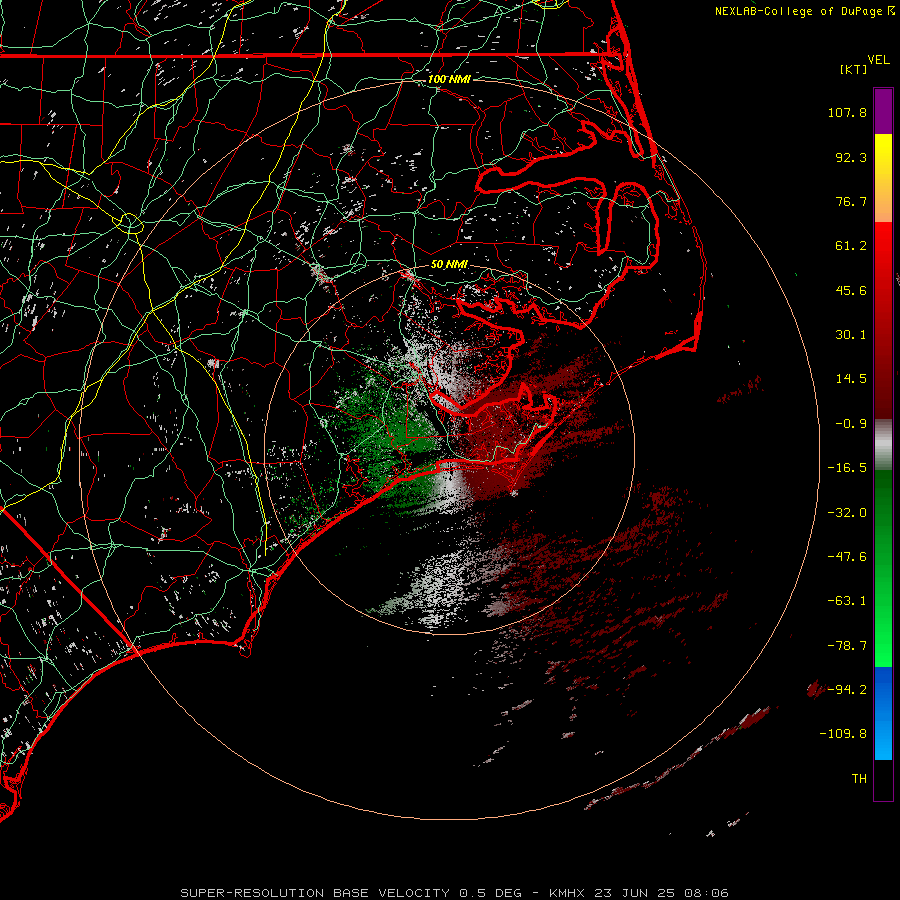Viewport: 900px width, 900px height.
Task: Click the -32.0 scale value
Action: [847, 513]
